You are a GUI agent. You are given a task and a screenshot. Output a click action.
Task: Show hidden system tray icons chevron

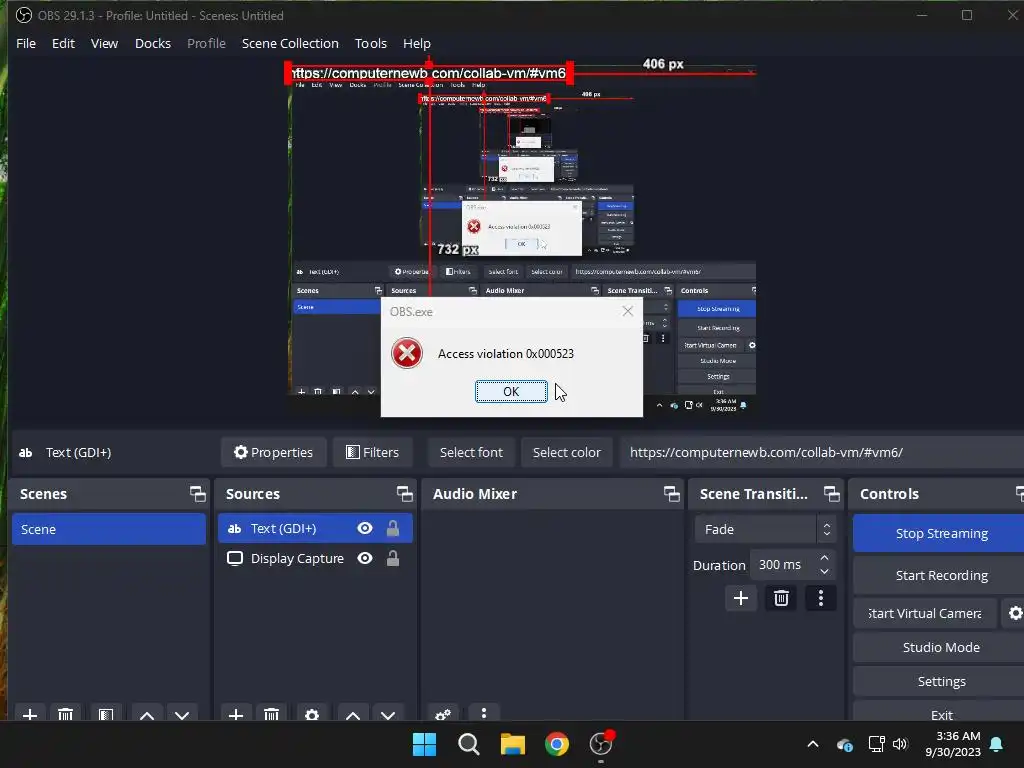(x=813, y=744)
